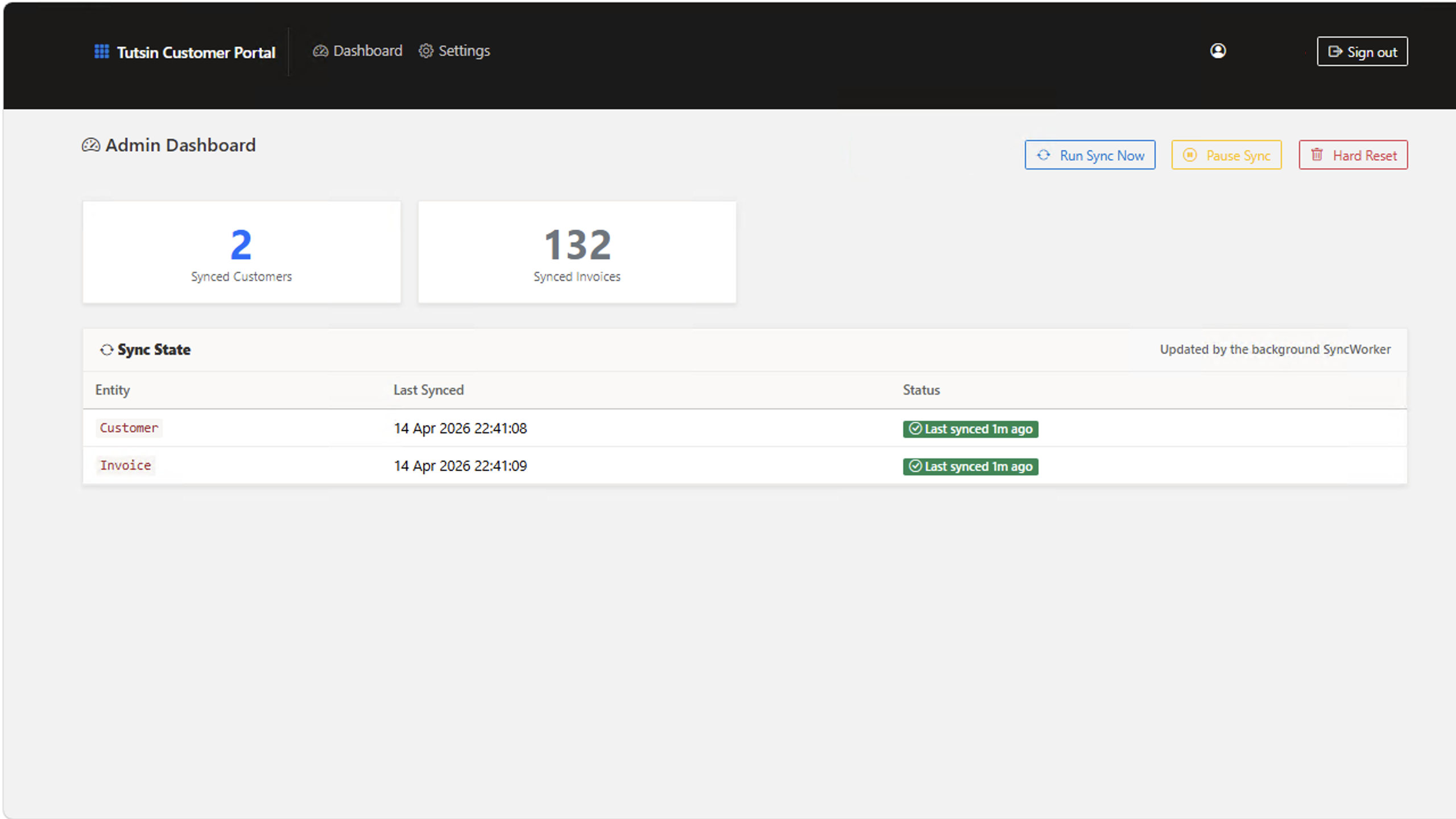Screen dimensions: 1456x819
Task: Click the Sync State panel title
Action: [154, 350]
